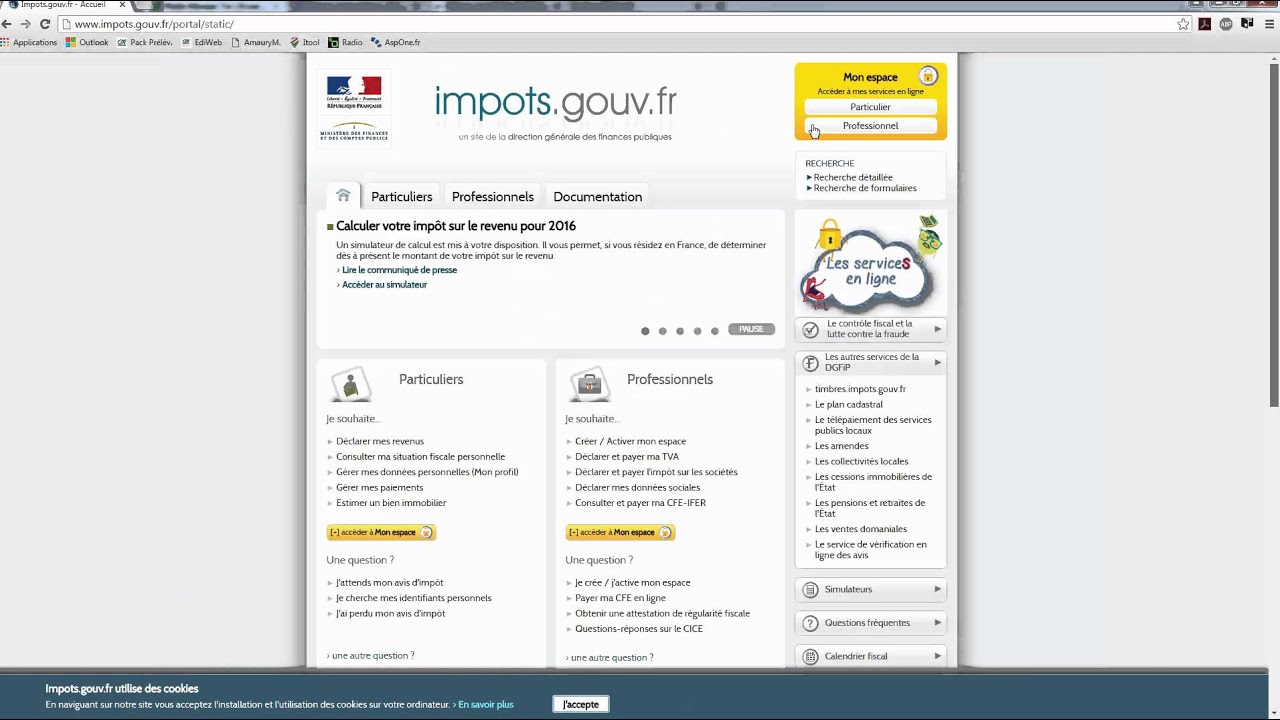Click the browser back arrow
The width and height of the screenshot is (1280, 720).
(6, 24)
